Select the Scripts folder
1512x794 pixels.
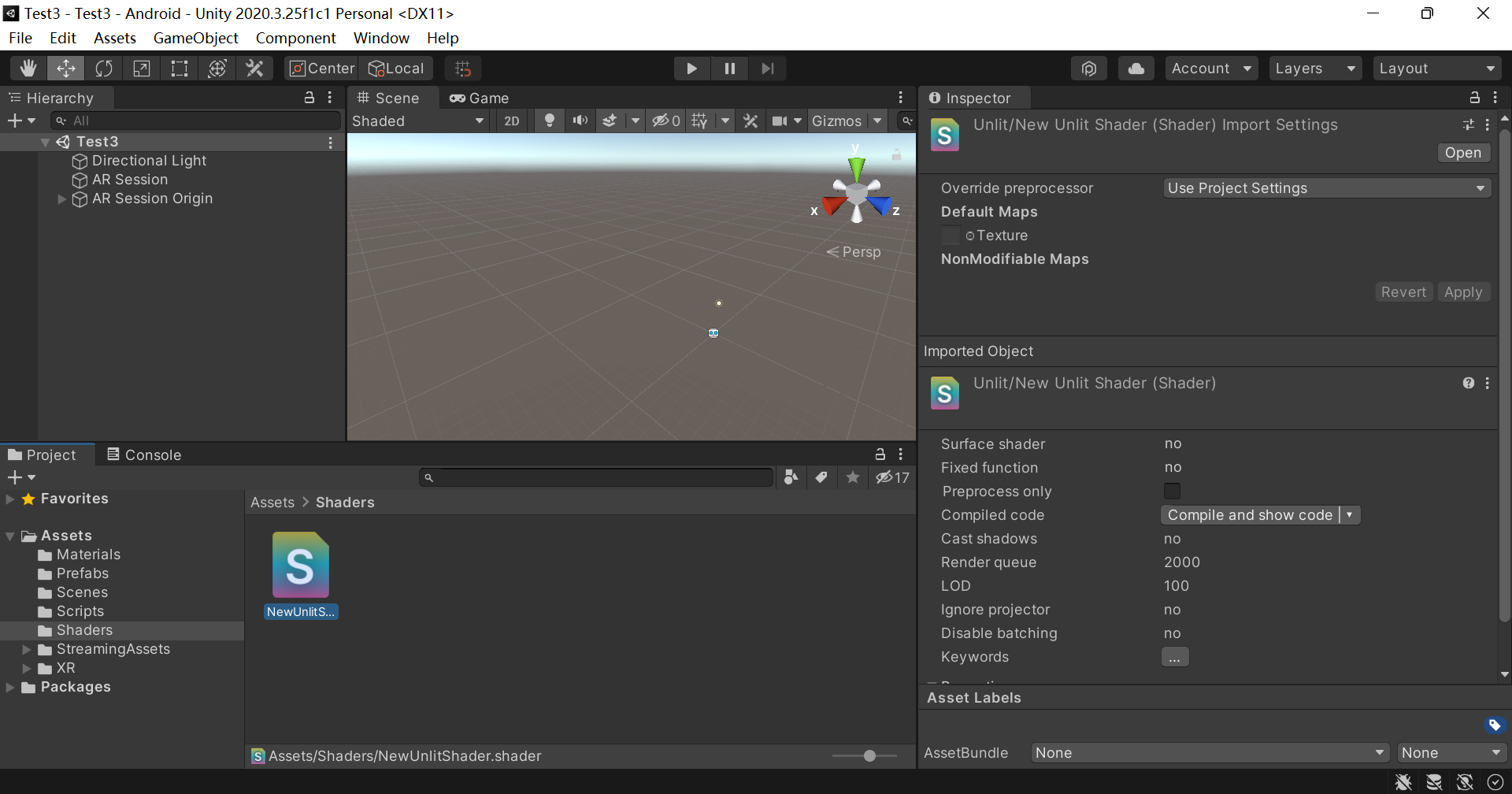point(80,611)
